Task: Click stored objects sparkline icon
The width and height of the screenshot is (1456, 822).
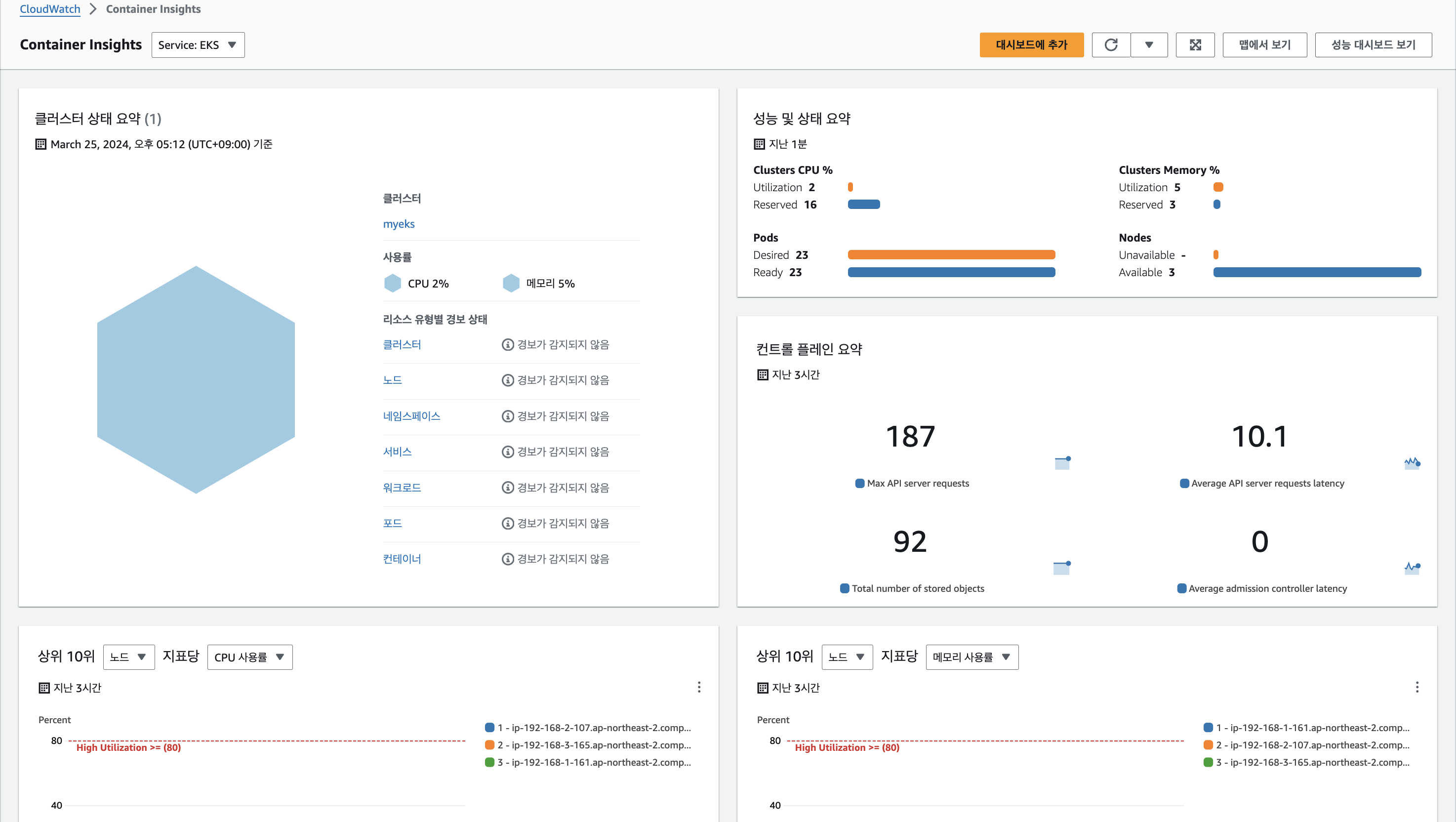Action: tap(1061, 568)
